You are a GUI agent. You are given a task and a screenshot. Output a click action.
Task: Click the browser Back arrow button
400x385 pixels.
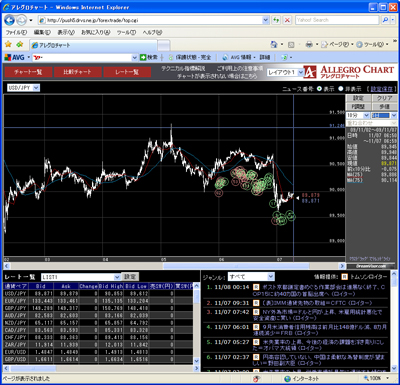(9, 20)
